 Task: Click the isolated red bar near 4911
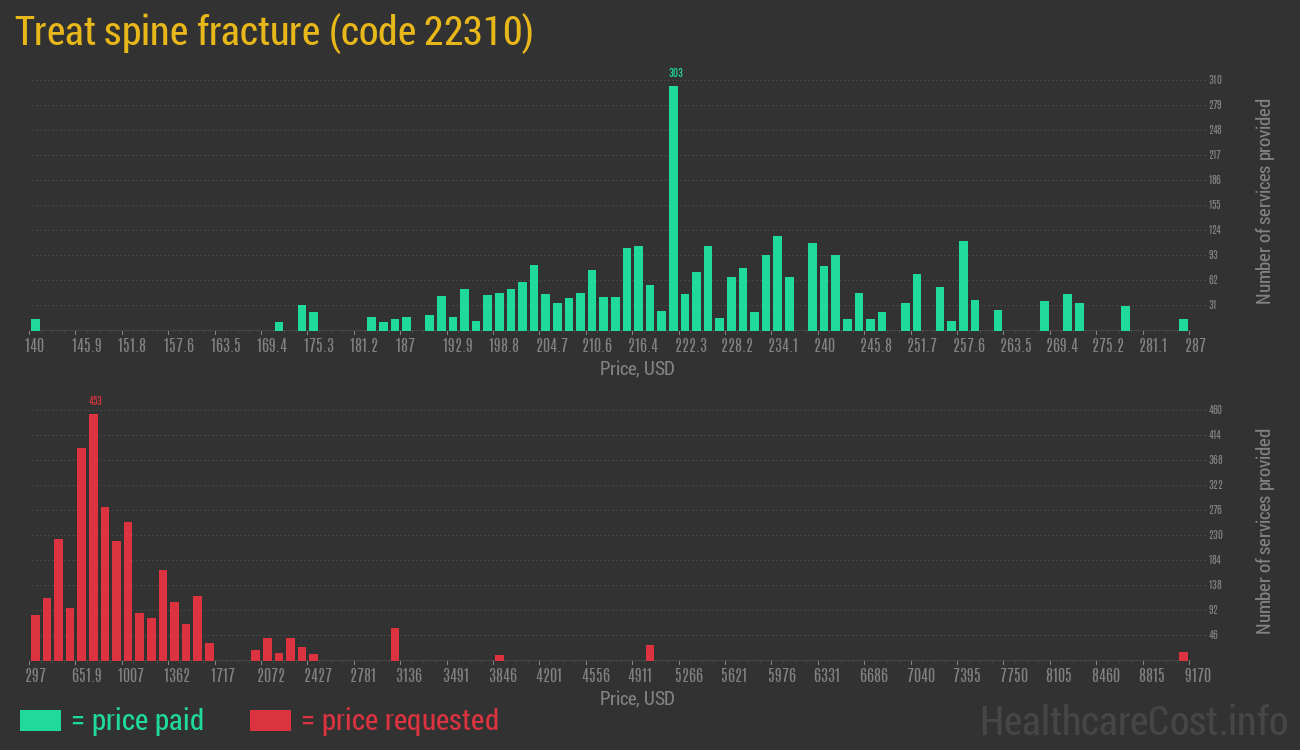click(650, 652)
